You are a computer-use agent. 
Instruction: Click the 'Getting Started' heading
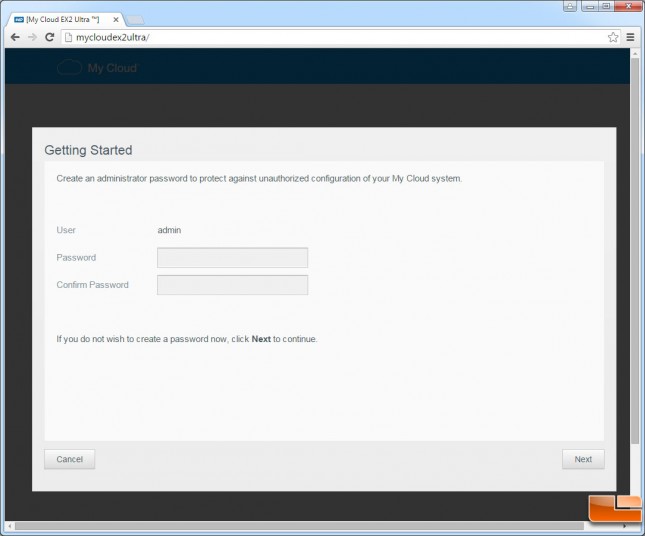pyautogui.click(x=88, y=150)
